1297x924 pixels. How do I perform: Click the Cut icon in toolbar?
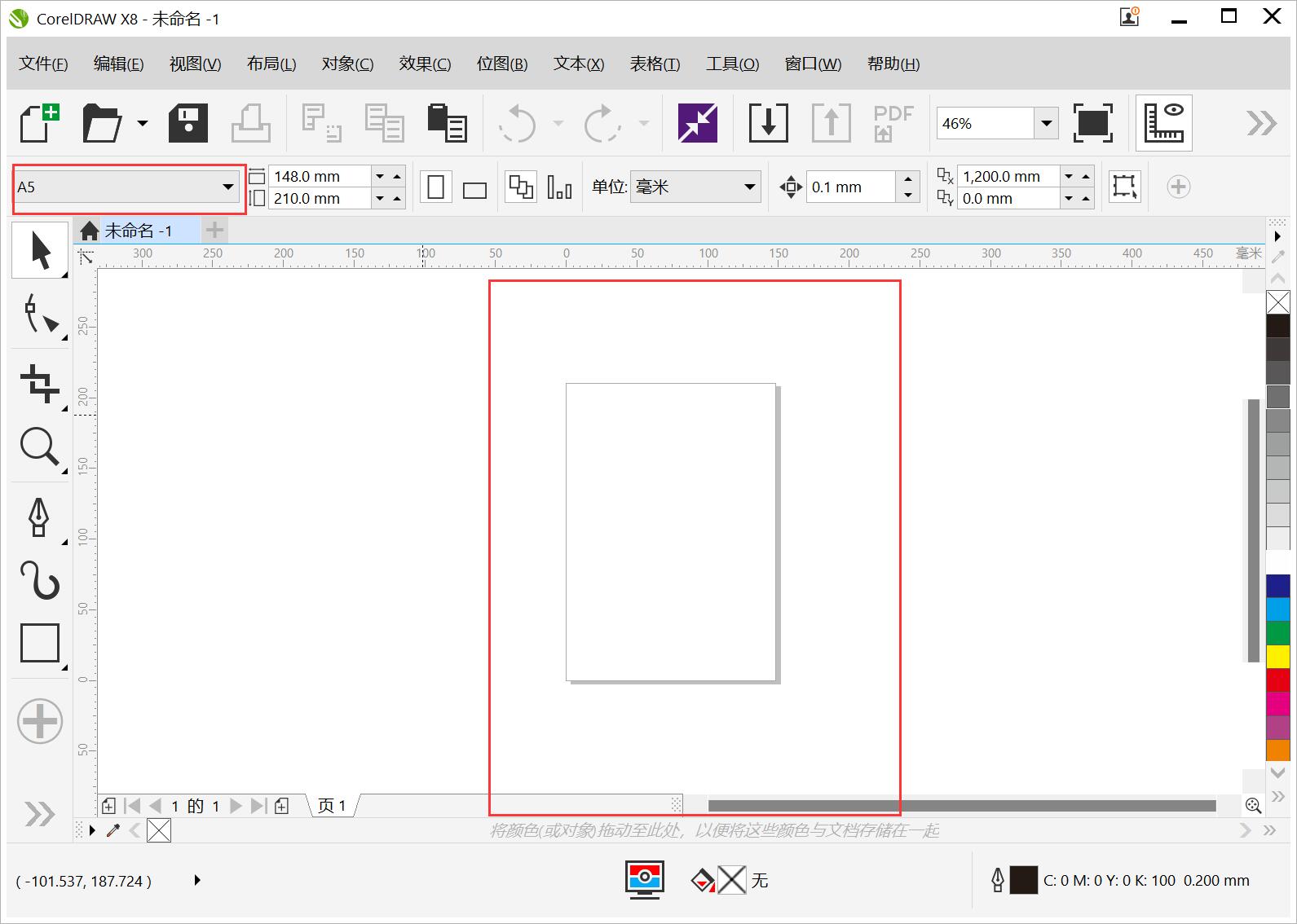click(321, 123)
